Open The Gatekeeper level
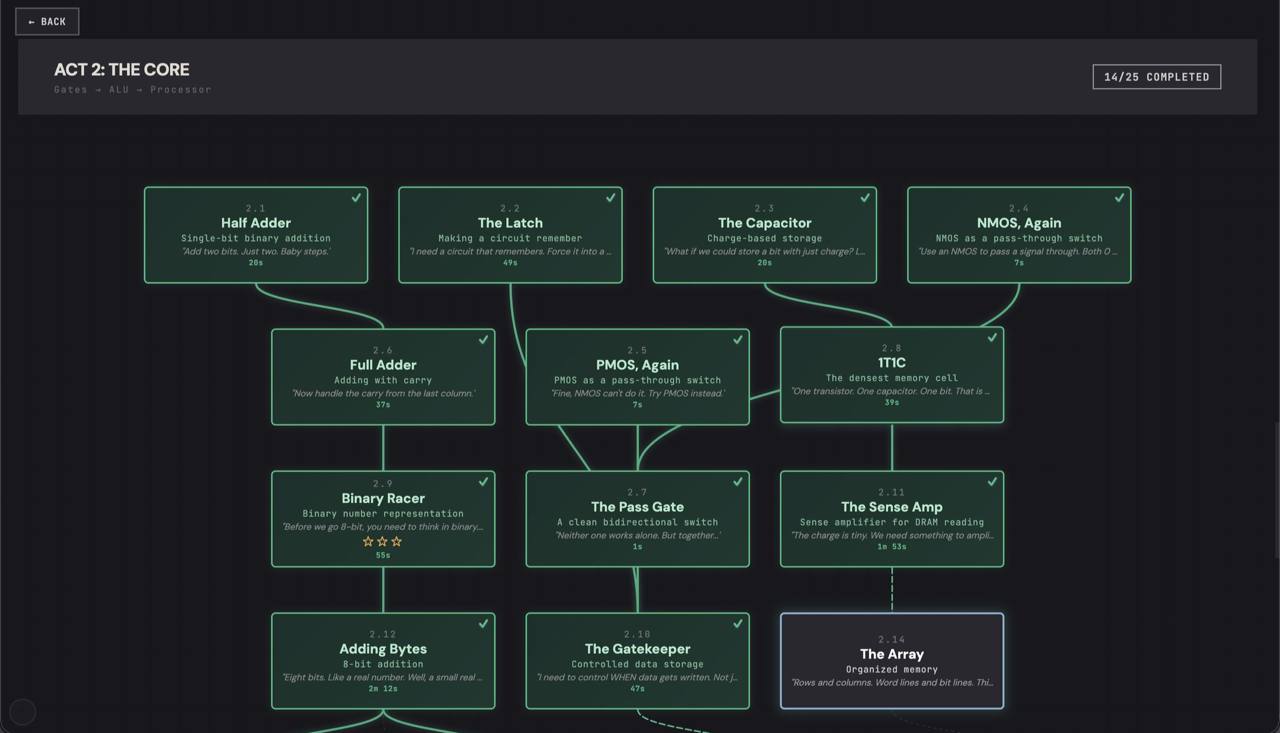This screenshot has width=1280, height=733. pos(637,661)
